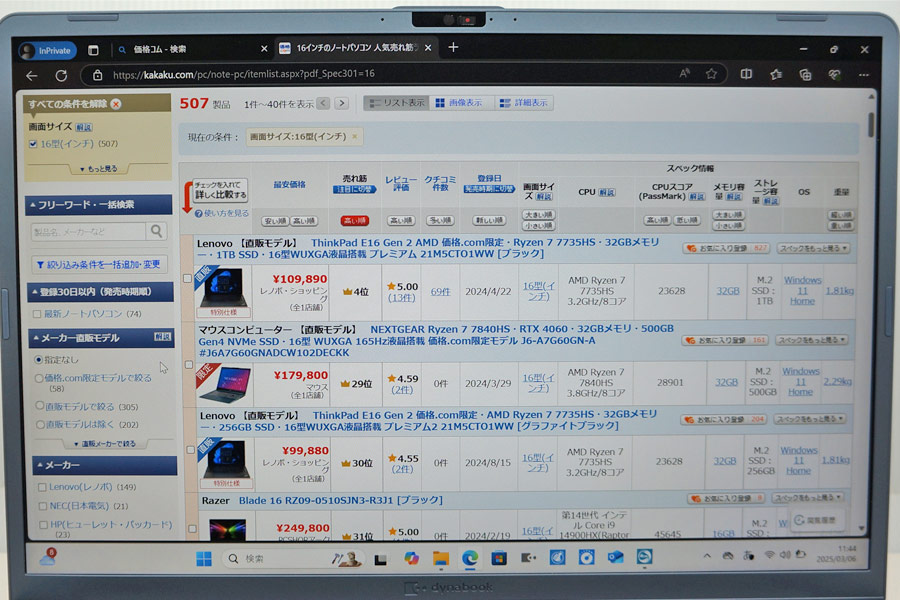Click the site info lock icon
Viewport: 900px width, 600px height.
pyautogui.click(x=98, y=75)
